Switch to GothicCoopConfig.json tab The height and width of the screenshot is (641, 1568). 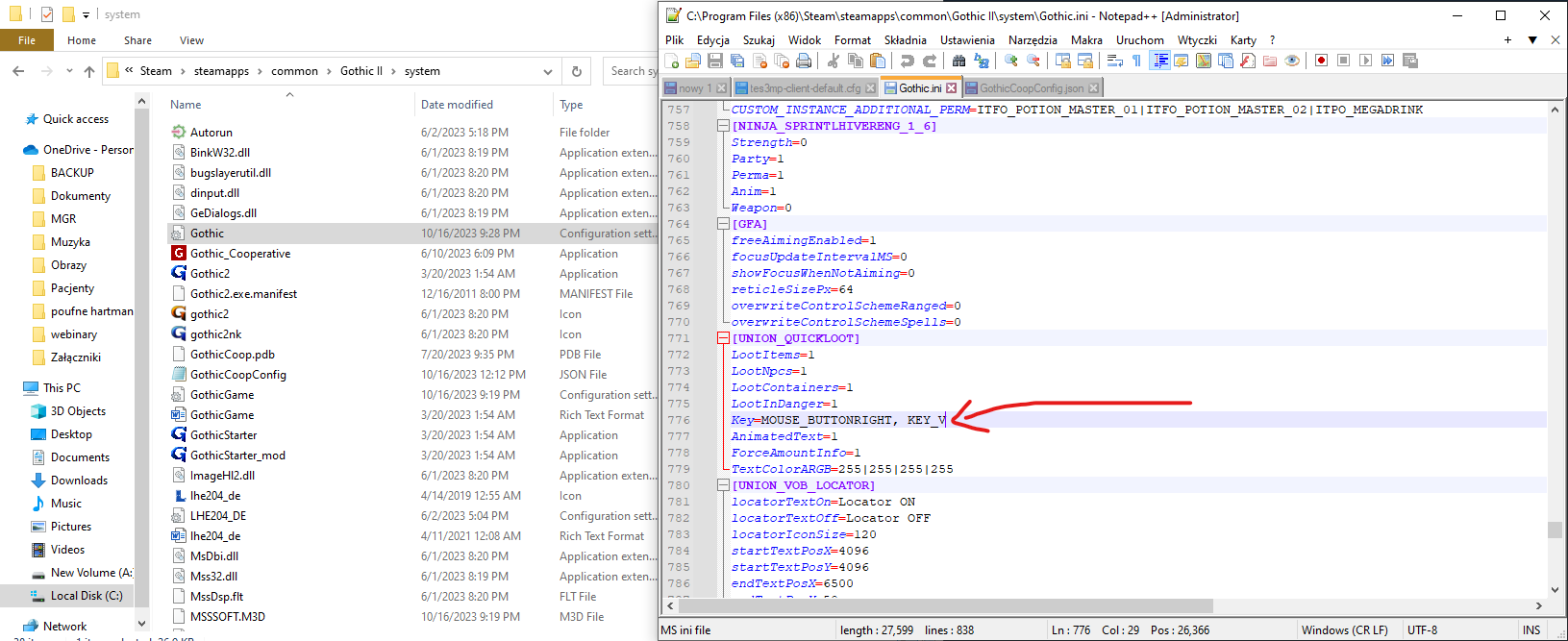[1032, 88]
